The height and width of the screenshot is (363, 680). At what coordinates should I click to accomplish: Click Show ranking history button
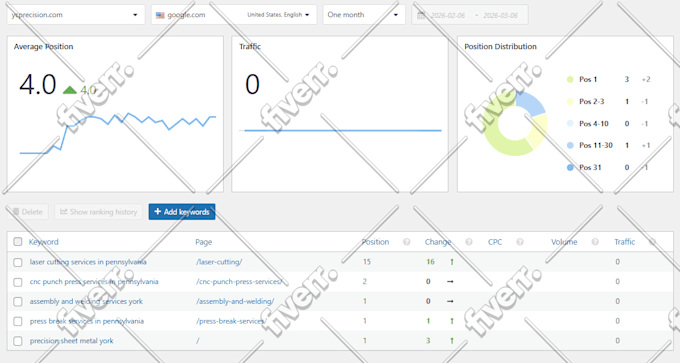(98, 212)
